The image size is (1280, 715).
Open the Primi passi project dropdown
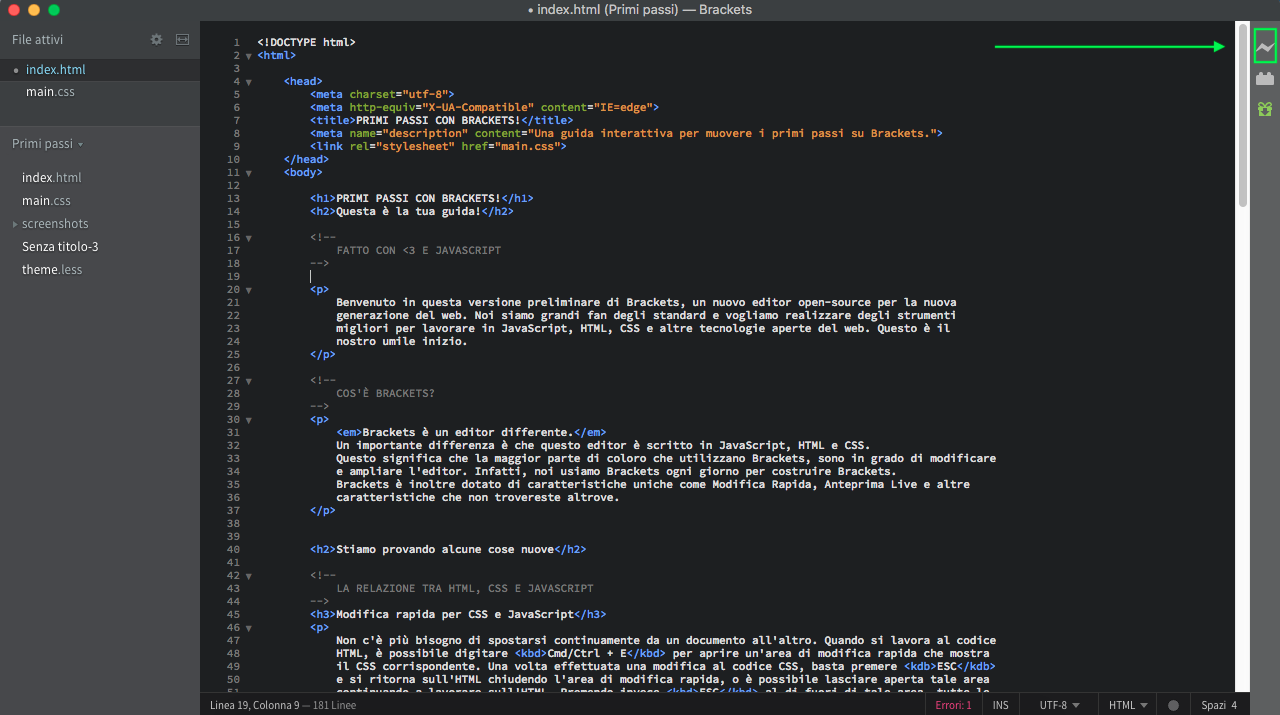tap(47, 144)
